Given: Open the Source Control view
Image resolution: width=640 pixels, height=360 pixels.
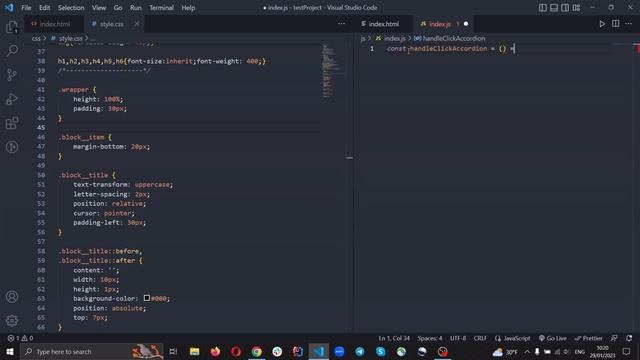Looking at the screenshot, I should [12, 75].
